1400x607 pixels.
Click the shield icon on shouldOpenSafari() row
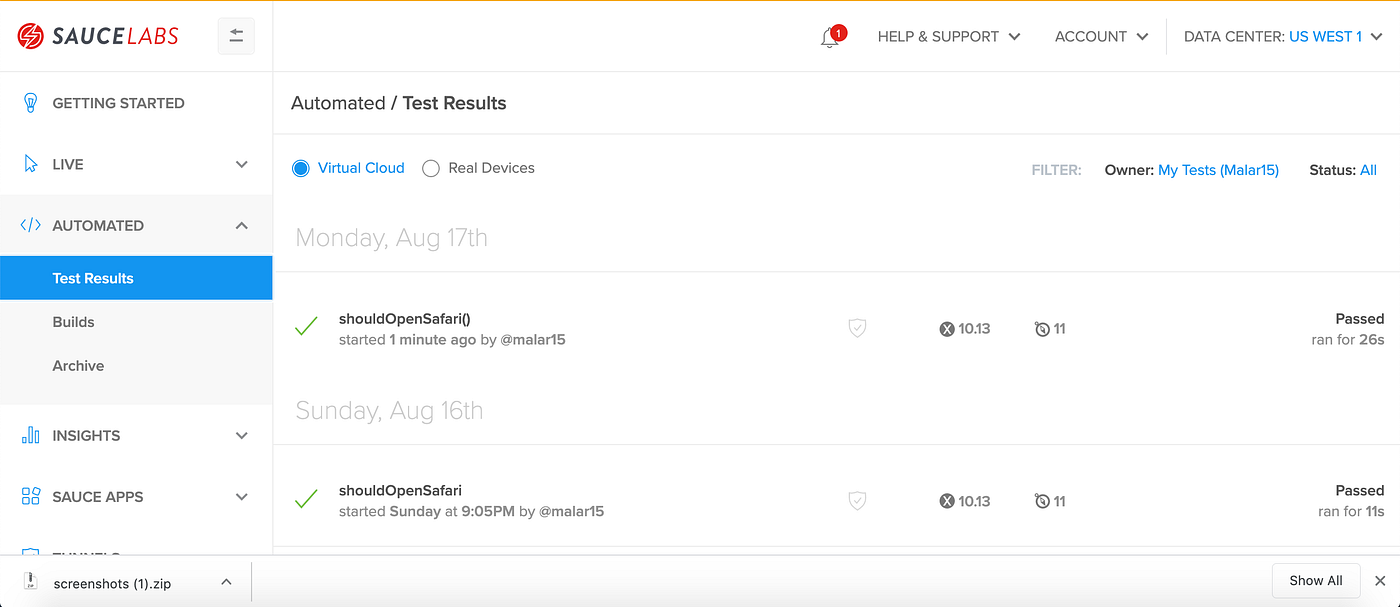pyautogui.click(x=857, y=328)
